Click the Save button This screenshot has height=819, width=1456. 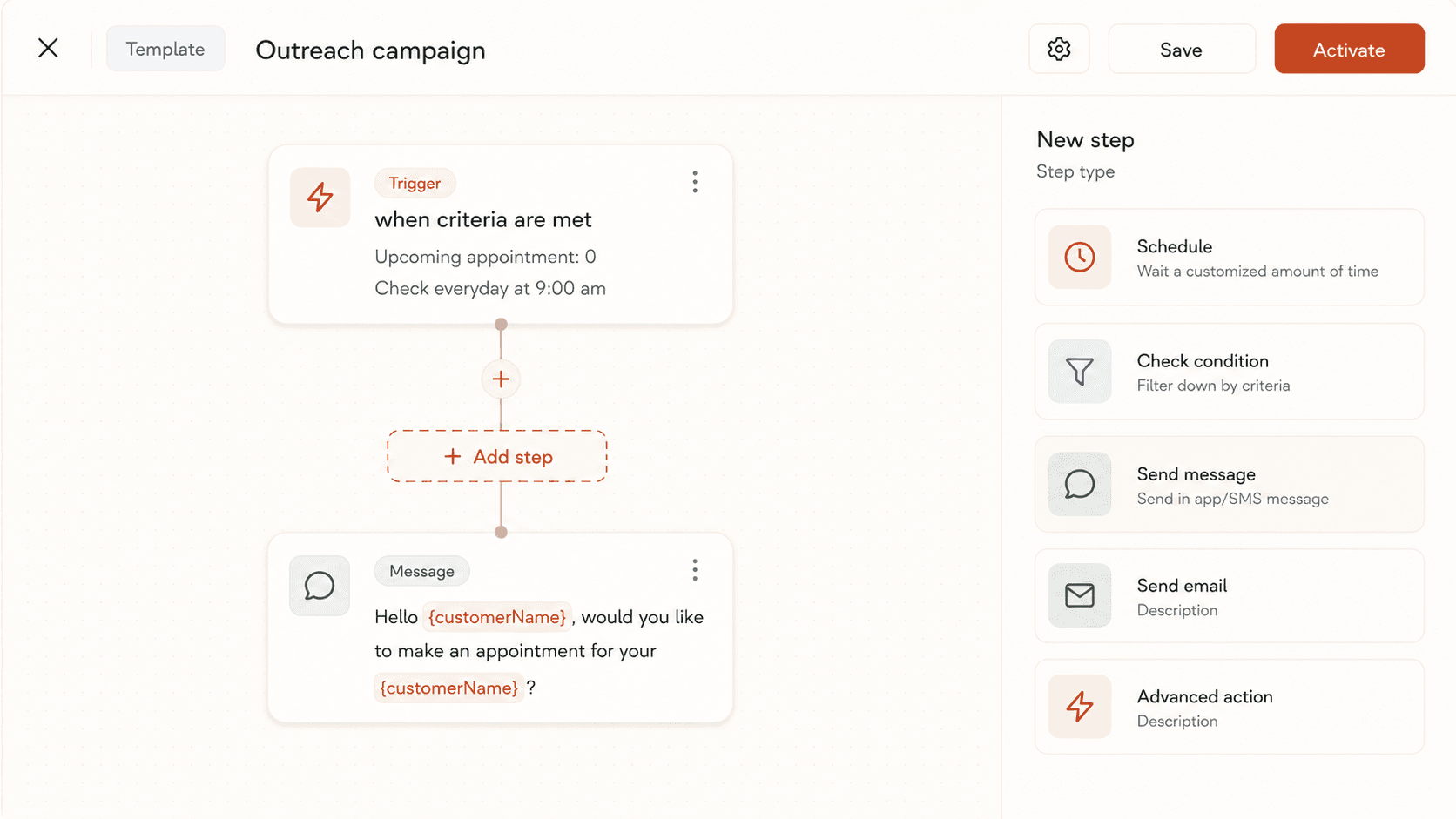point(1182,50)
